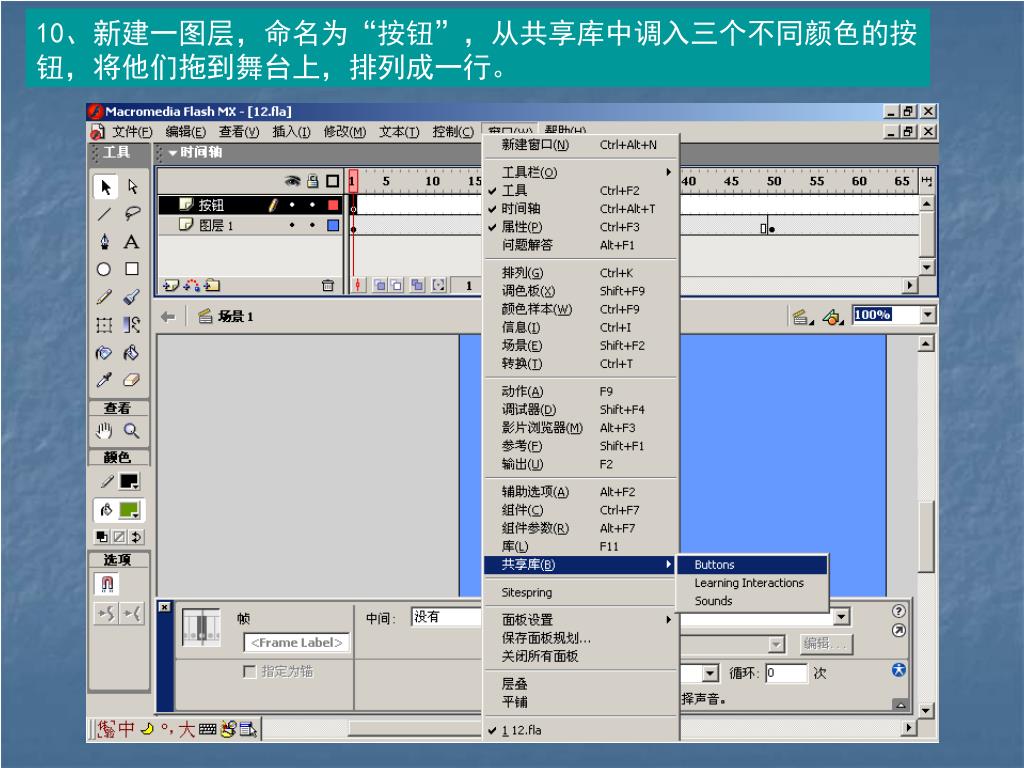Toggle show/hide all layers eye icon
1024x768 pixels.
click(293, 181)
